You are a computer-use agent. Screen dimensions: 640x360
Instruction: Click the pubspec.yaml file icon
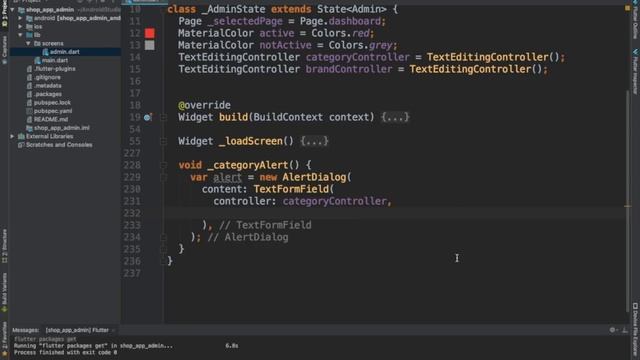[29, 111]
